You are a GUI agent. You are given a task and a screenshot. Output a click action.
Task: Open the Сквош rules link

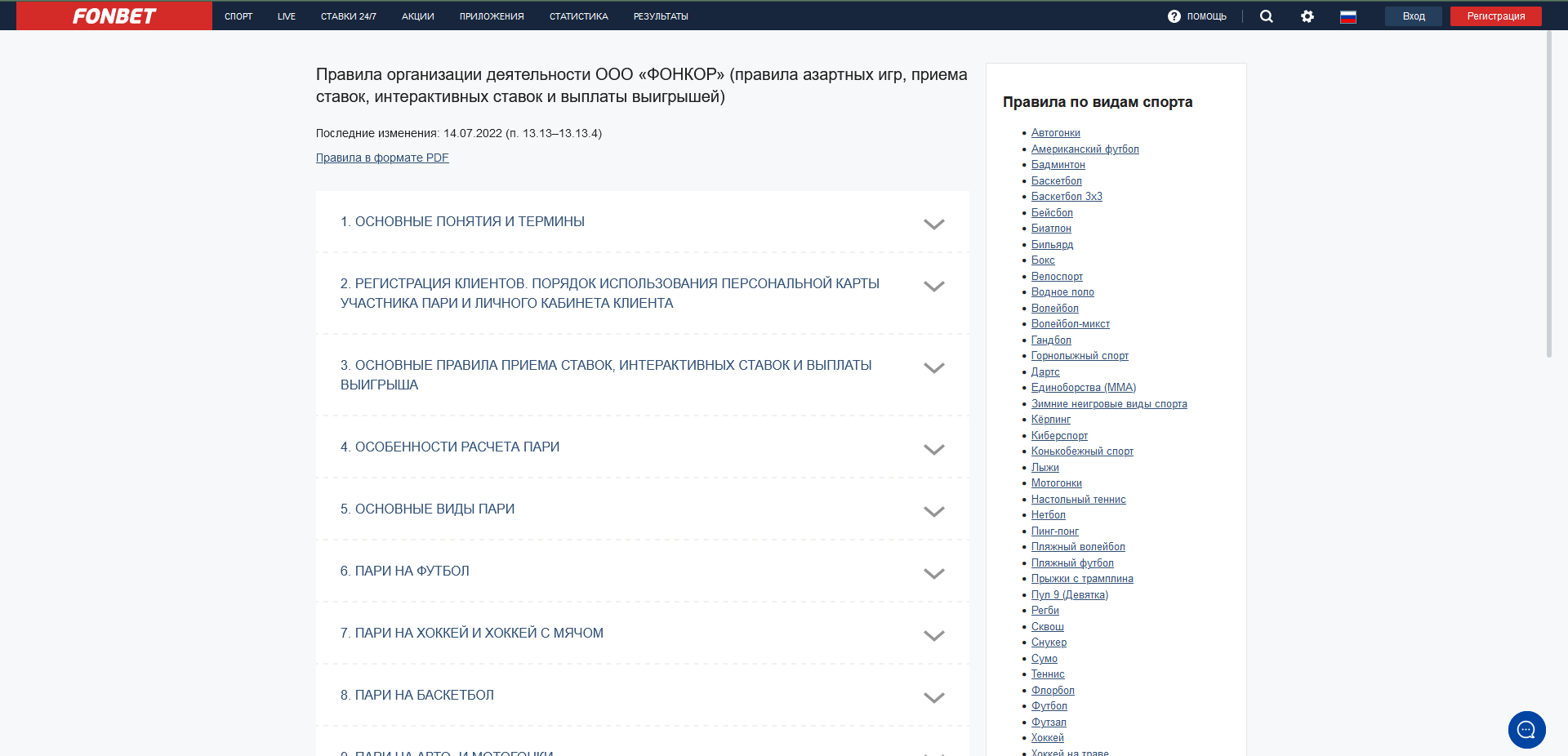pos(1047,626)
